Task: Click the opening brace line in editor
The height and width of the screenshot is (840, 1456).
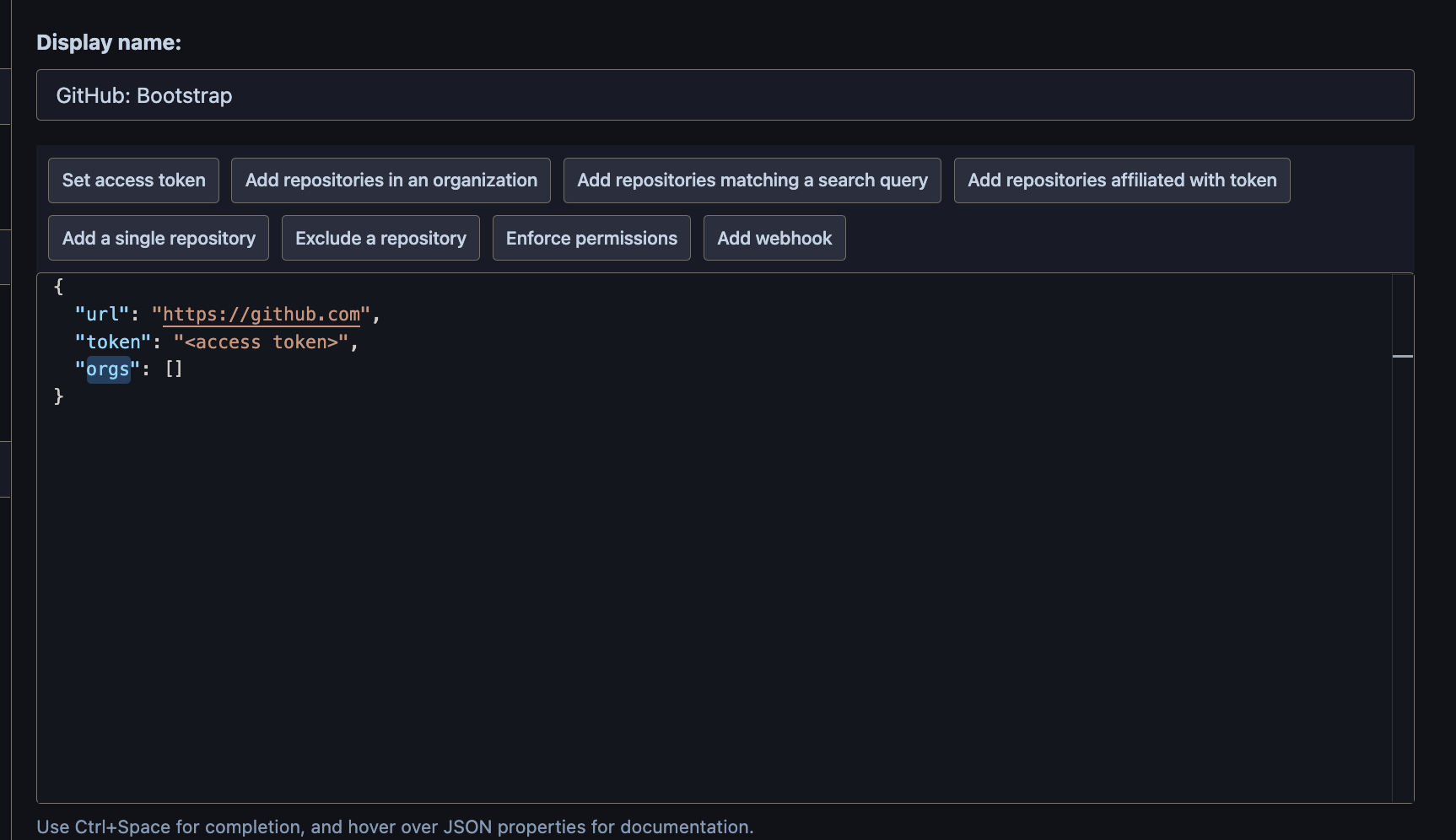Action: (x=59, y=287)
